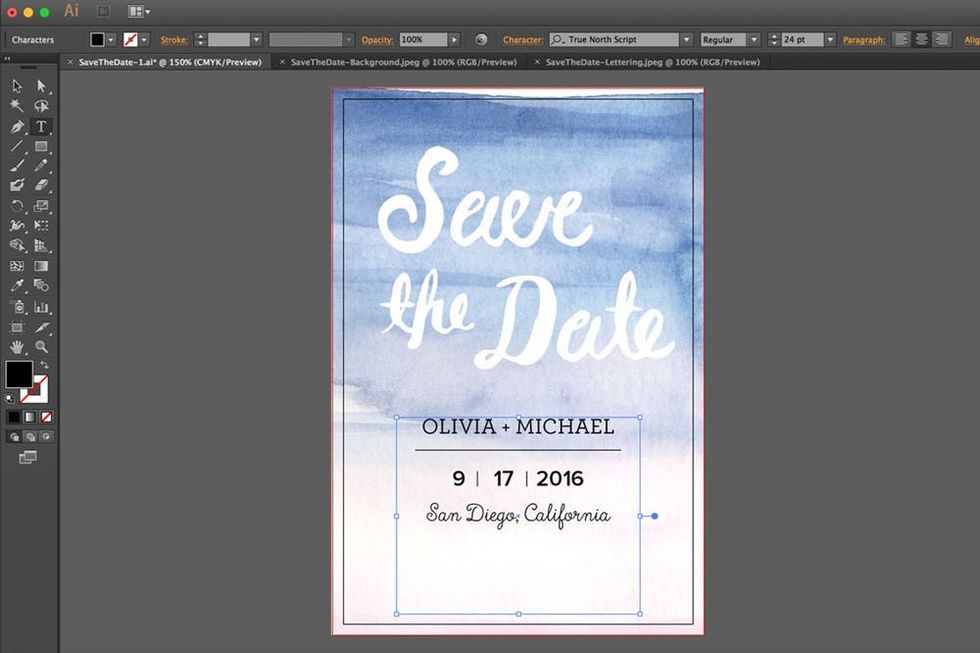980x653 pixels.
Task: Select the Zoom tool
Action: 41,347
